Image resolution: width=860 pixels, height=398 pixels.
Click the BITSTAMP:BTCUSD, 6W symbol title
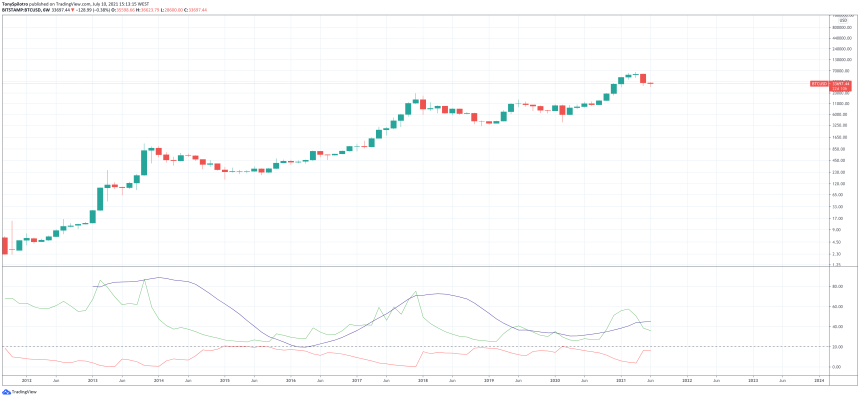pos(26,10)
